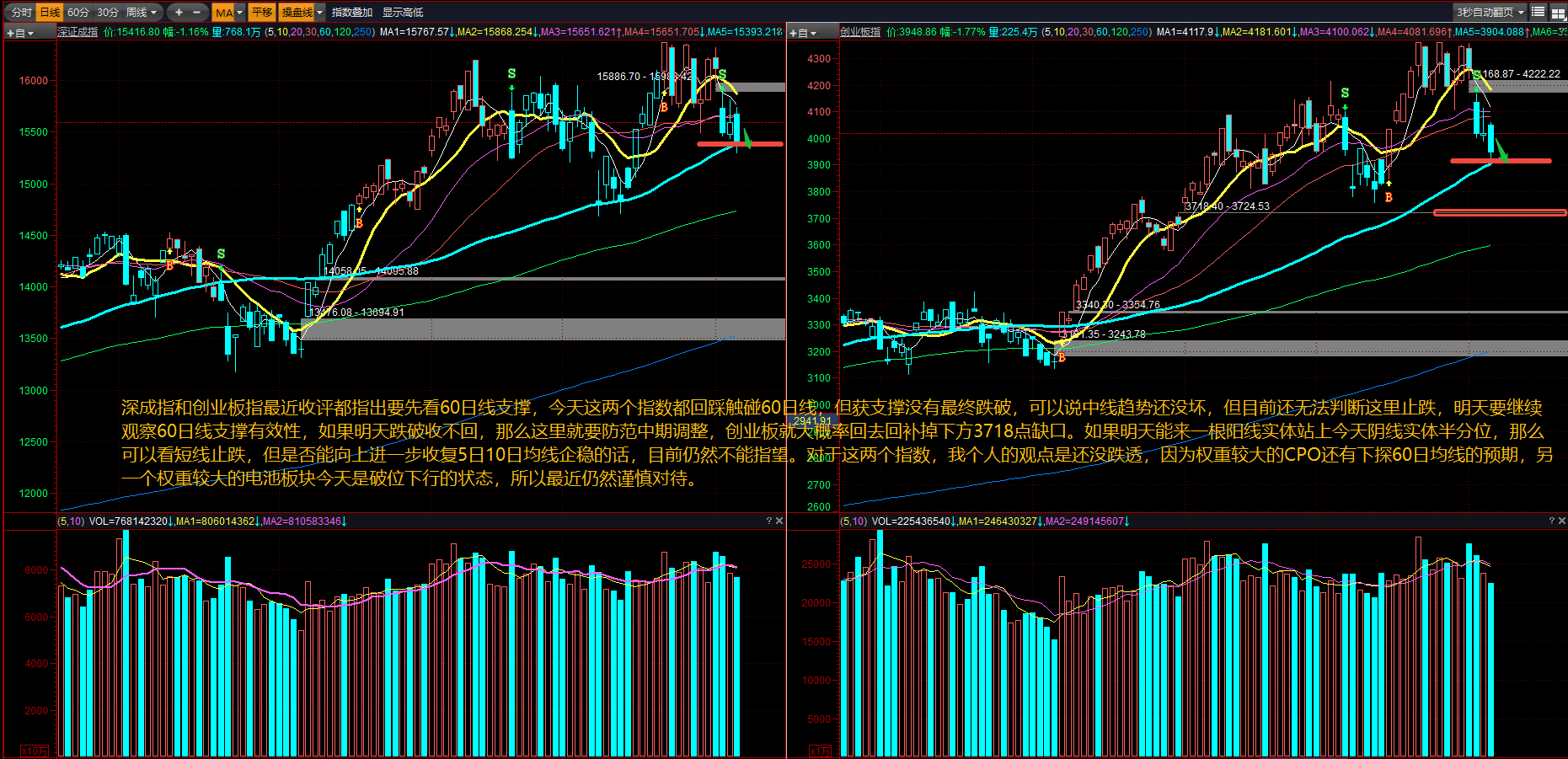Click the 3340.30 - 3354.76 gap label
1568x759 pixels.
(1117, 305)
